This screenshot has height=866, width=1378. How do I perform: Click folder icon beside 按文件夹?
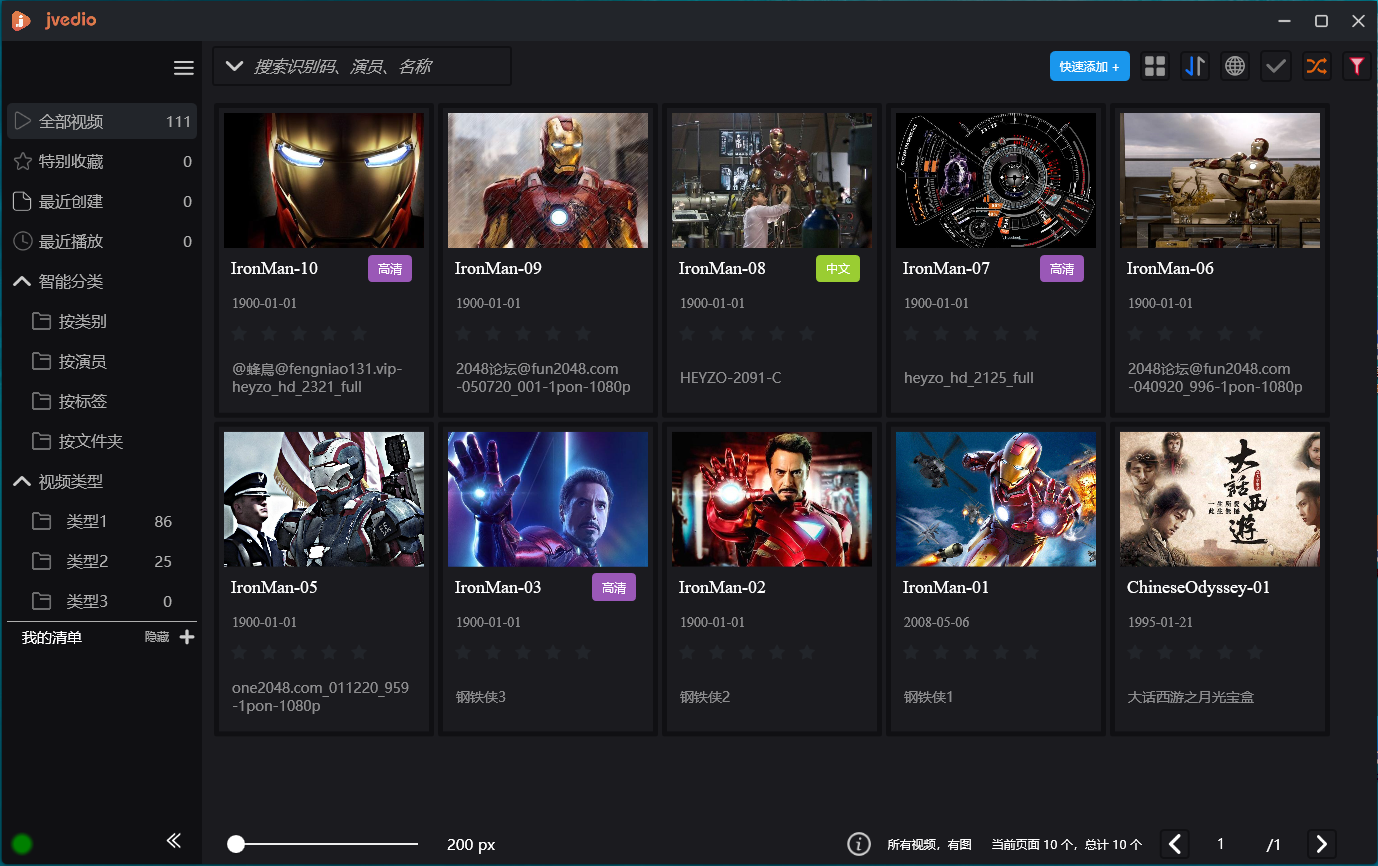pos(41,441)
